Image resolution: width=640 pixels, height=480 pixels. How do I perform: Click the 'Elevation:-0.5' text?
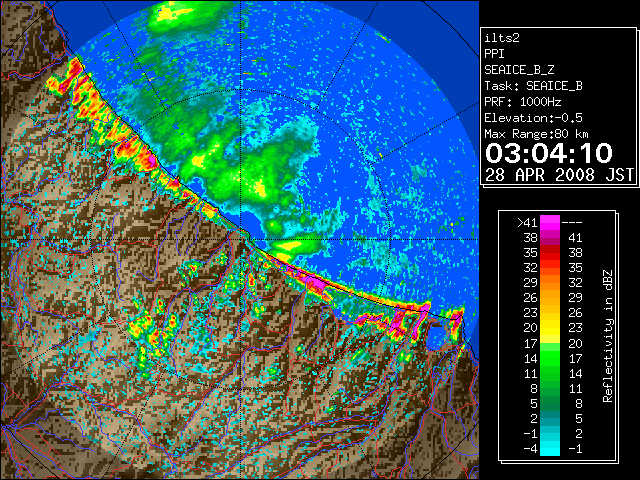[x=533, y=118]
